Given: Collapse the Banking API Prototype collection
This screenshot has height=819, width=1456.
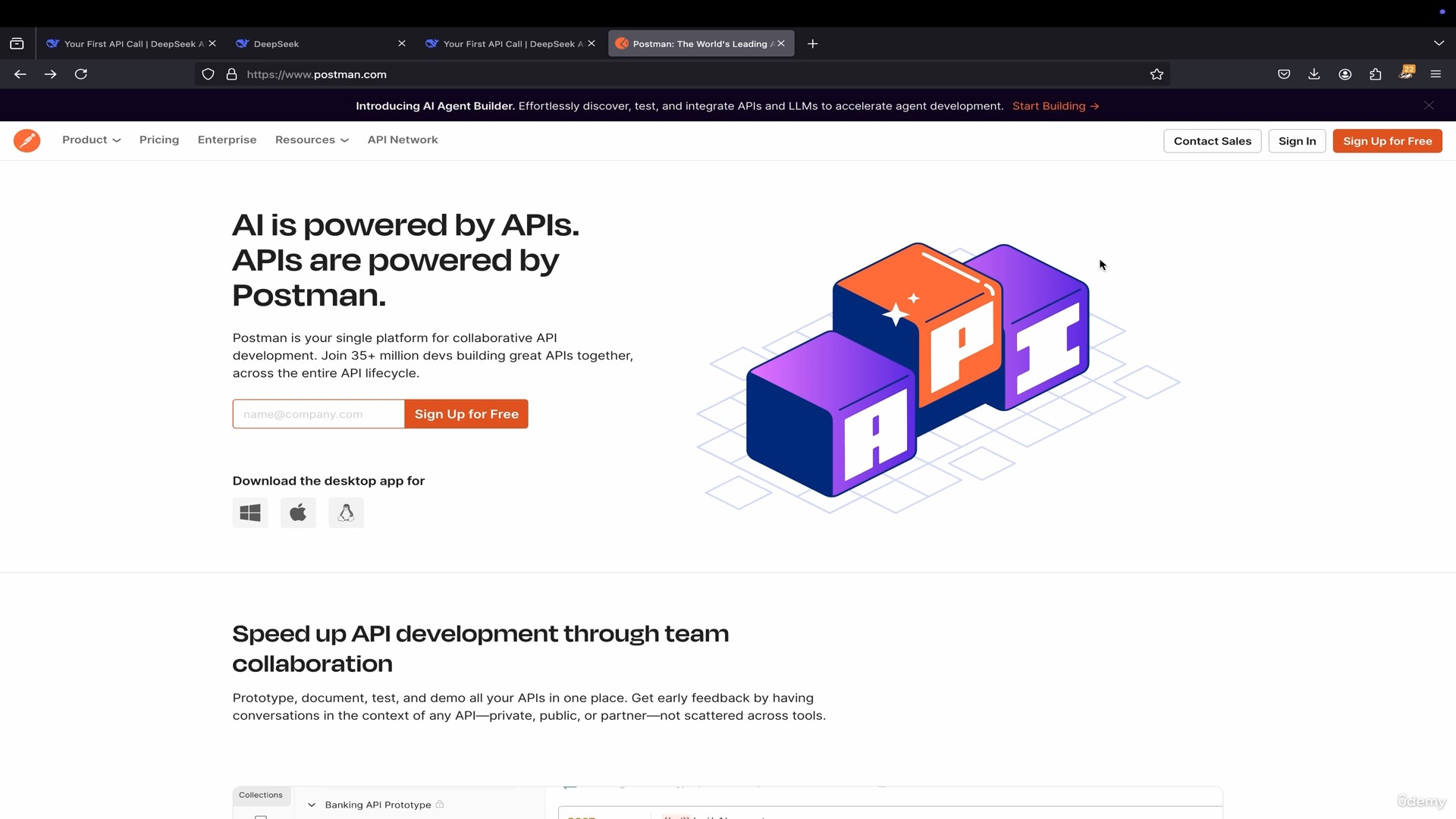Looking at the screenshot, I should click(x=311, y=805).
